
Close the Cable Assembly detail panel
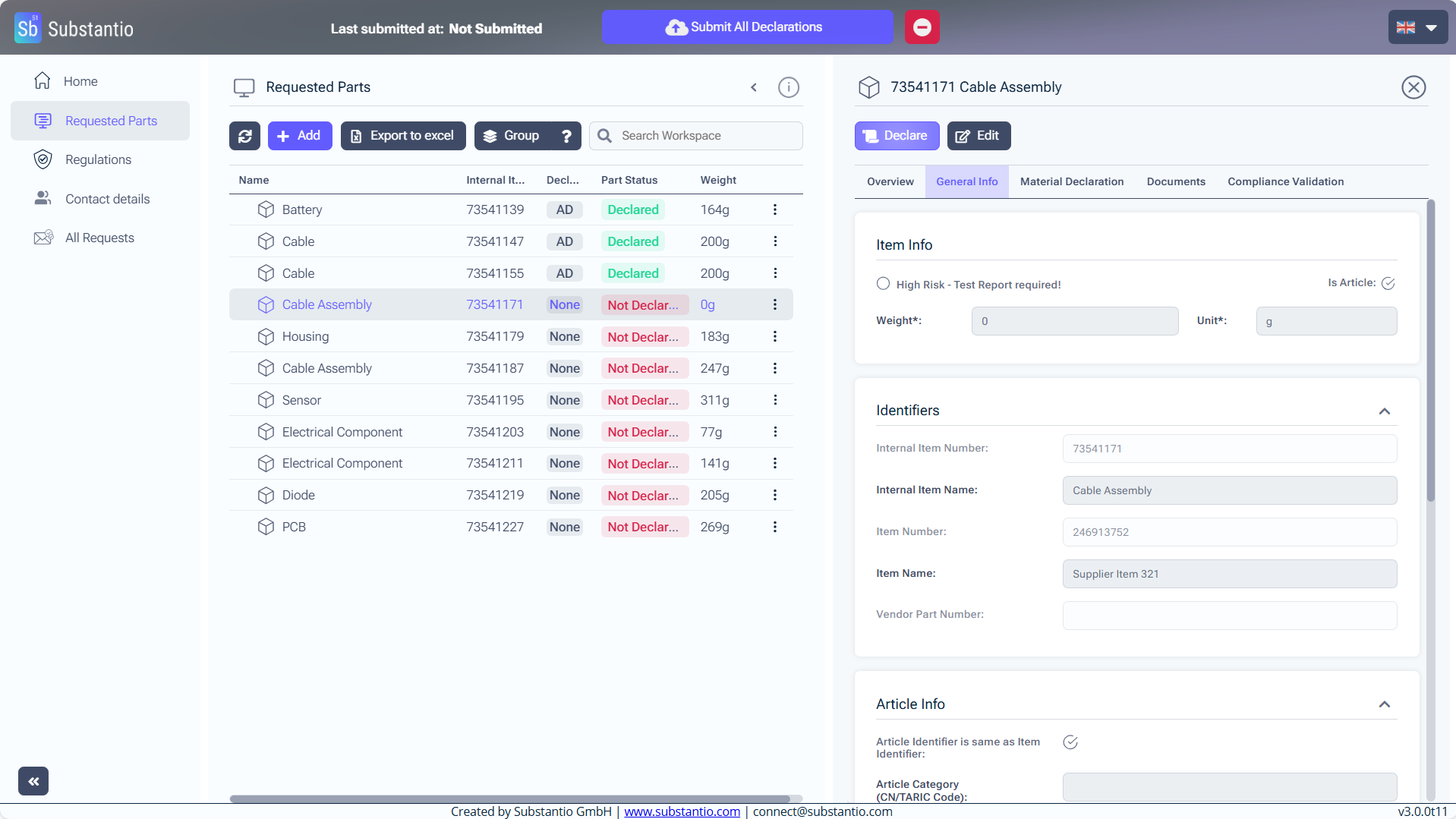pos(1413,87)
